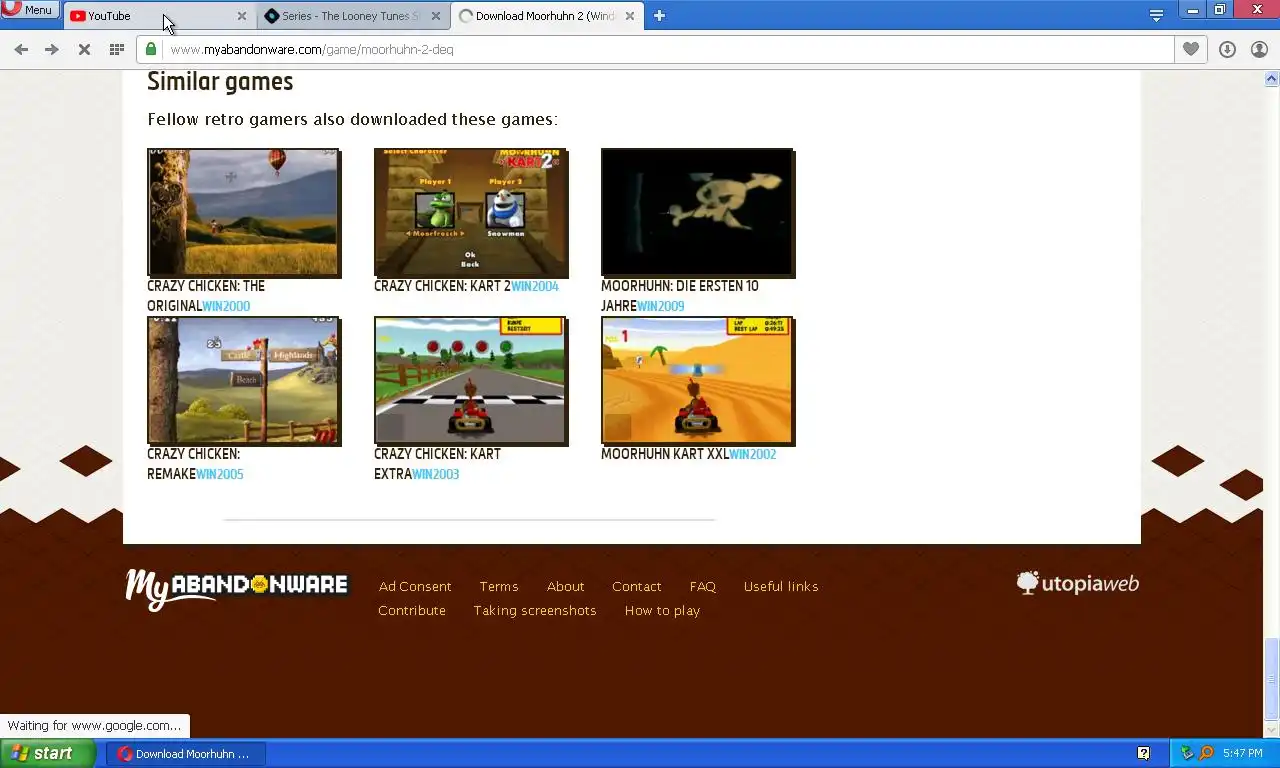The width and height of the screenshot is (1280, 768).
Task: Click the Crazy Chicken: Kart 2 title link
Action: [x=442, y=286]
